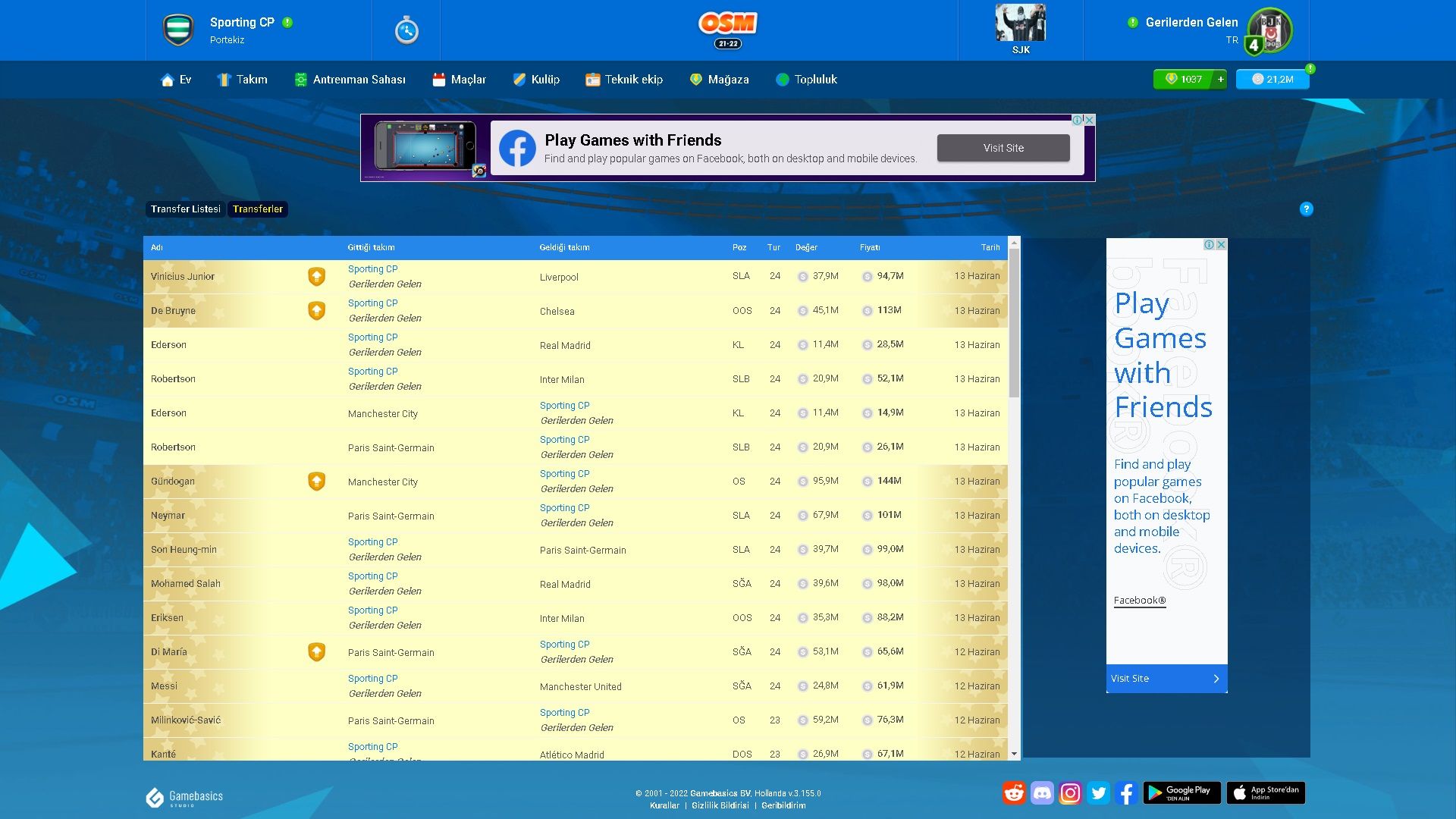
Task: Select player Son Heung-min
Action: tap(184, 550)
